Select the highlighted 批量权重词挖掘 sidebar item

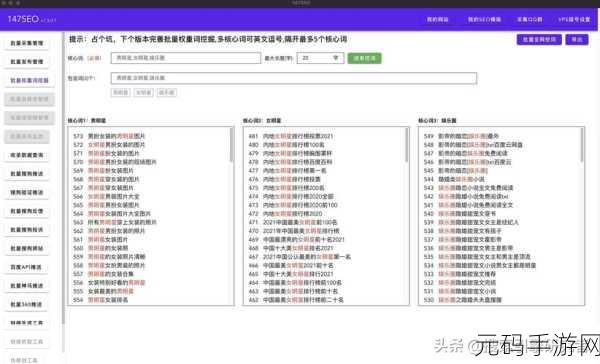(29, 80)
